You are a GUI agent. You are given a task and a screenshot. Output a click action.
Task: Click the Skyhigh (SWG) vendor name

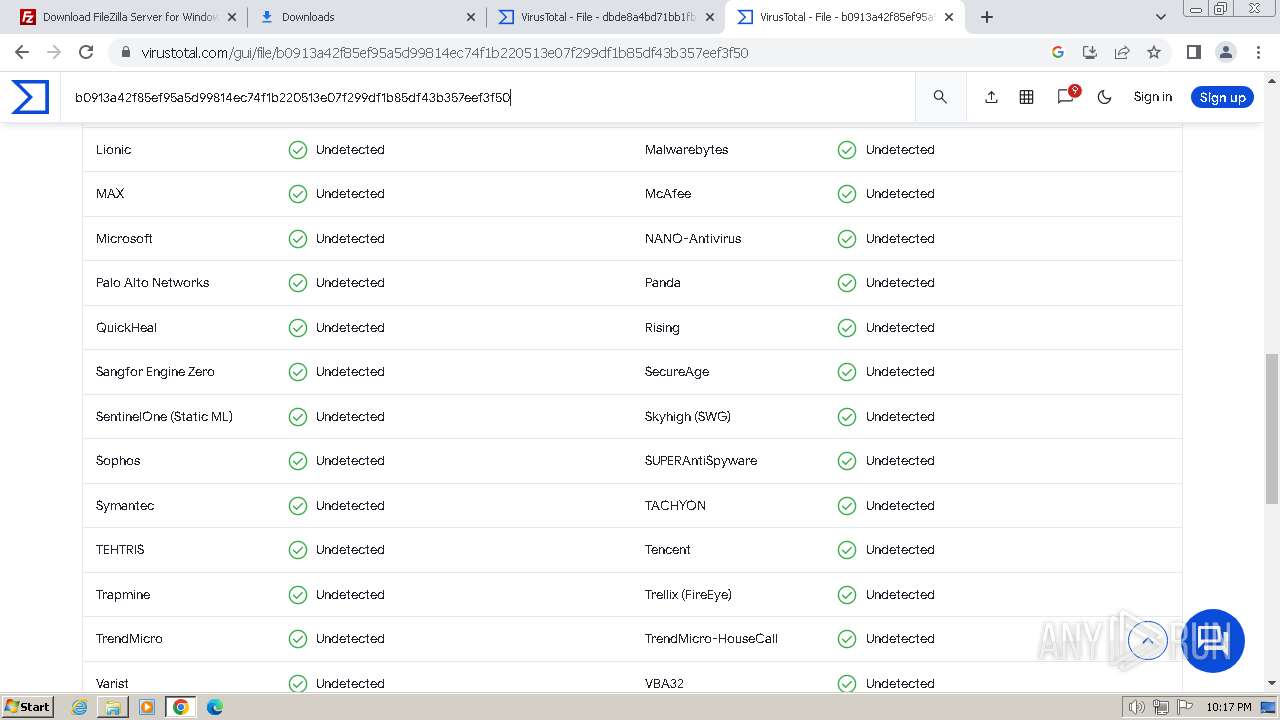click(687, 417)
